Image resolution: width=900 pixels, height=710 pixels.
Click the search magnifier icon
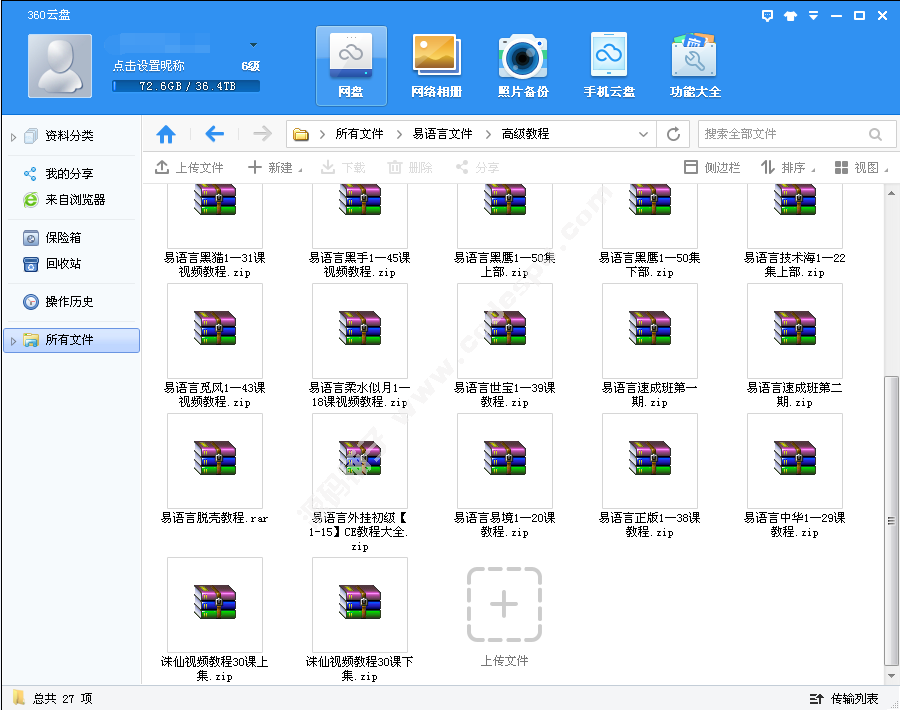point(875,134)
